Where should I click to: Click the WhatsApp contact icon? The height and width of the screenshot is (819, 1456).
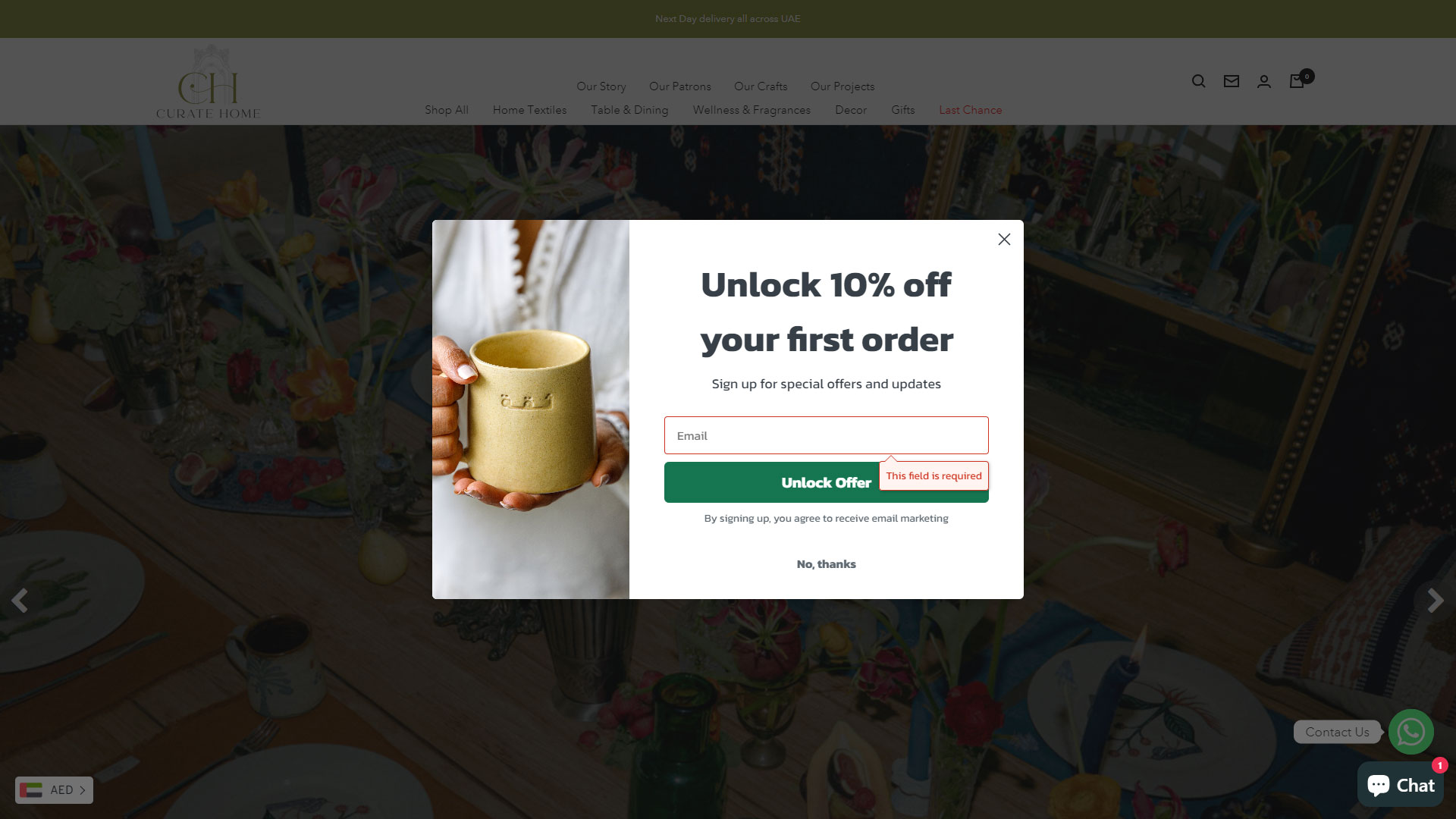(1410, 732)
